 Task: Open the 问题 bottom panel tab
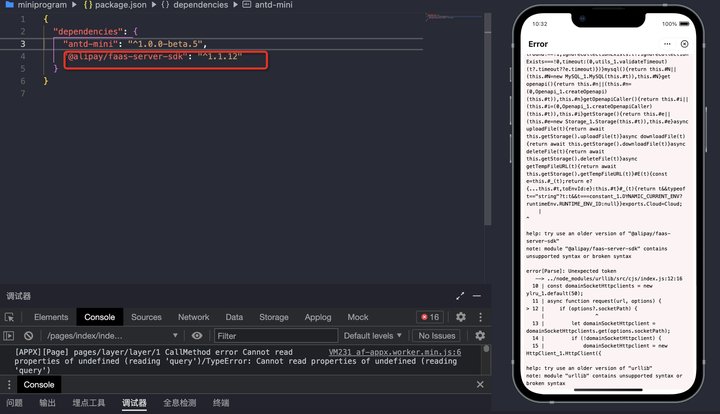[x=14, y=403]
